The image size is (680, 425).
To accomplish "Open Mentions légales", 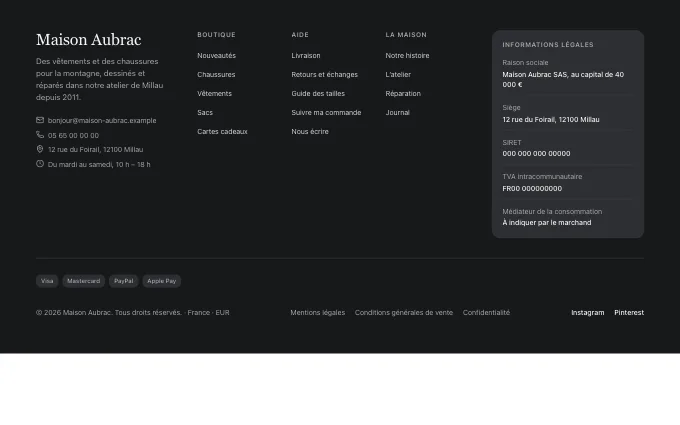I will (317, 313).
